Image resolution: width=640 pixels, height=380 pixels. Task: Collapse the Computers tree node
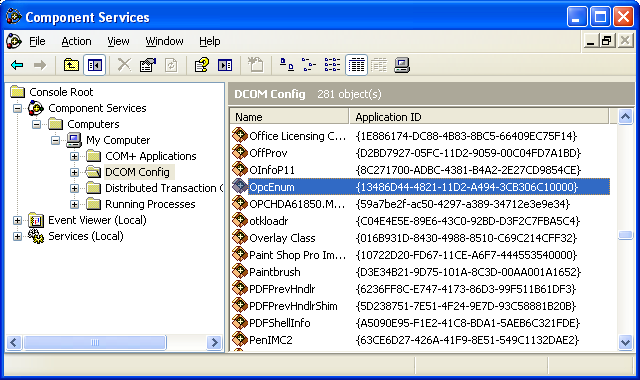click(x=36, y=124)
